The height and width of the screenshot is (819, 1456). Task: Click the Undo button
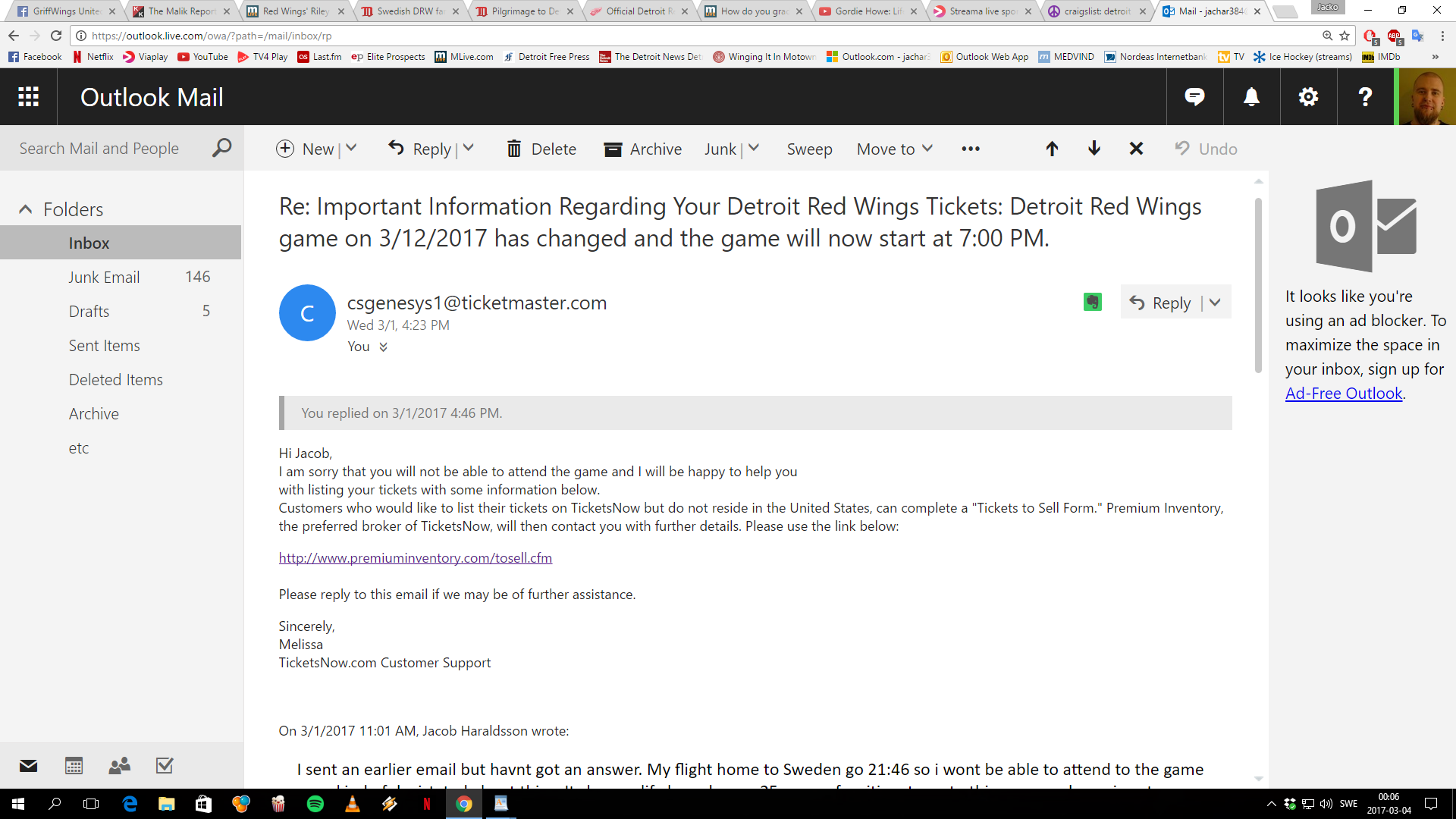[x=1206, y=149]
